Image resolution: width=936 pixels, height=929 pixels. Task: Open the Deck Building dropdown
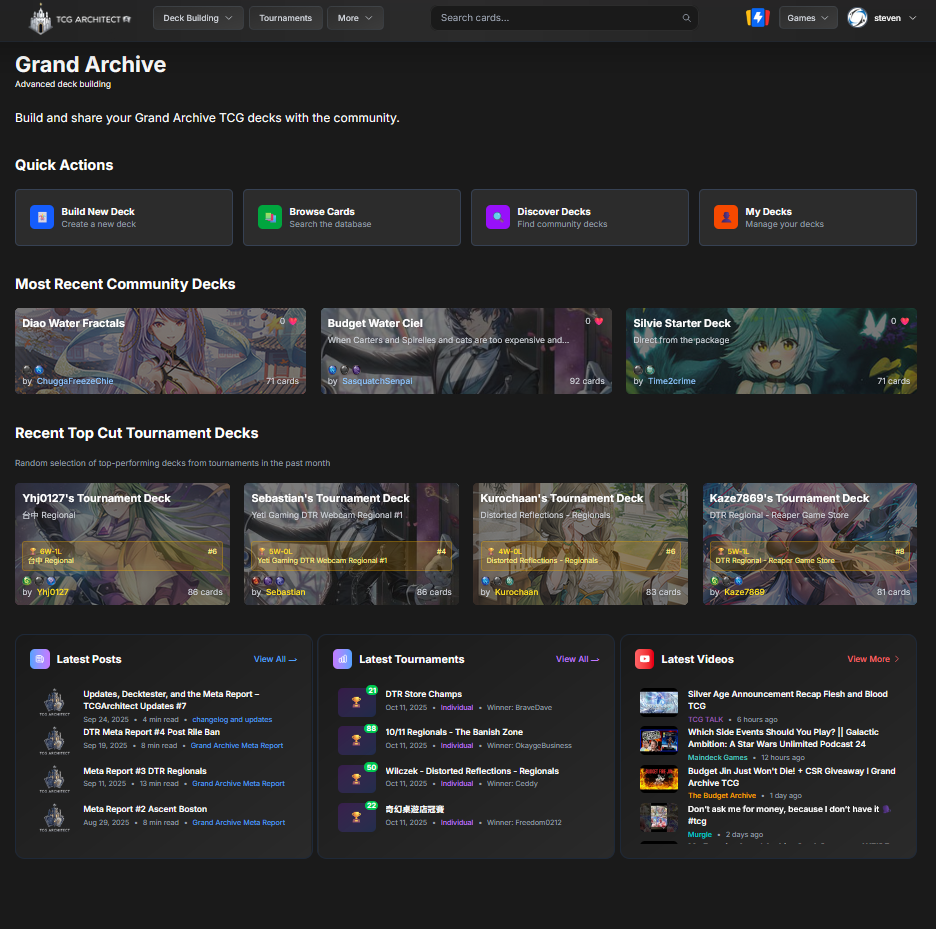coord(197,18)
